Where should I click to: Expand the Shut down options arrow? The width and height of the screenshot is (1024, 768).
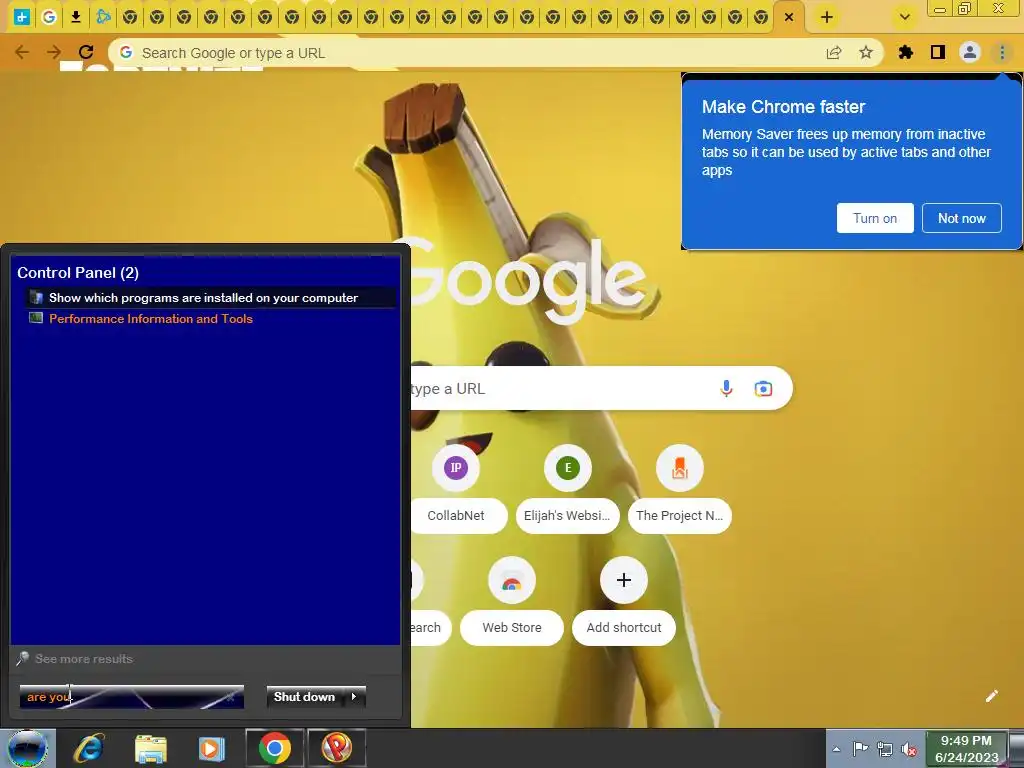pyautogui.click(x=354, y=697)
